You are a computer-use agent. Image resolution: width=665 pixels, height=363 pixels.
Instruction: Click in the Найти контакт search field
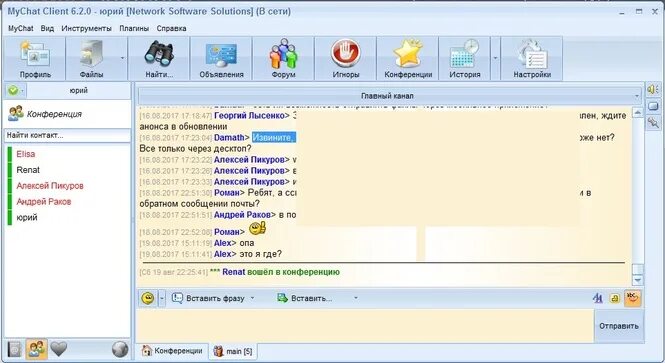67,135
